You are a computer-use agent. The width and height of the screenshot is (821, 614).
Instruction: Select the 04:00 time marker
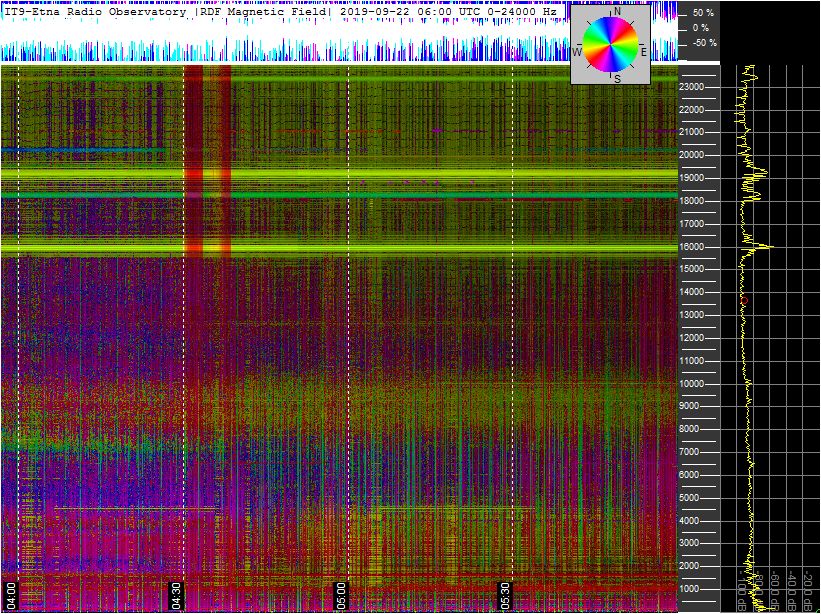(x=12, y=596)
